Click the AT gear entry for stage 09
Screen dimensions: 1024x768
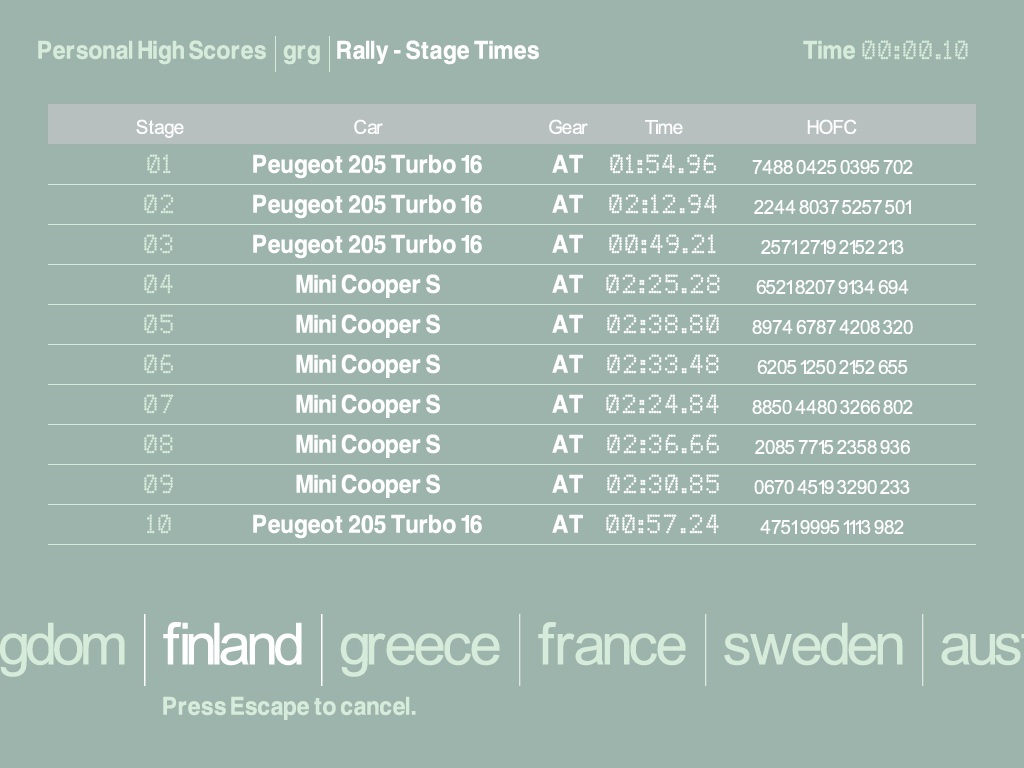[567, 485]
